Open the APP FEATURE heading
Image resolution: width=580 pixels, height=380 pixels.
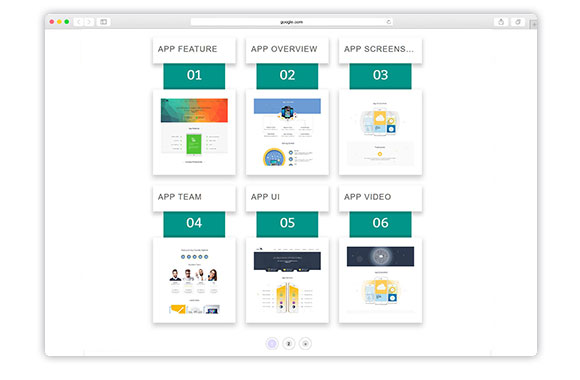pos(187,49)
